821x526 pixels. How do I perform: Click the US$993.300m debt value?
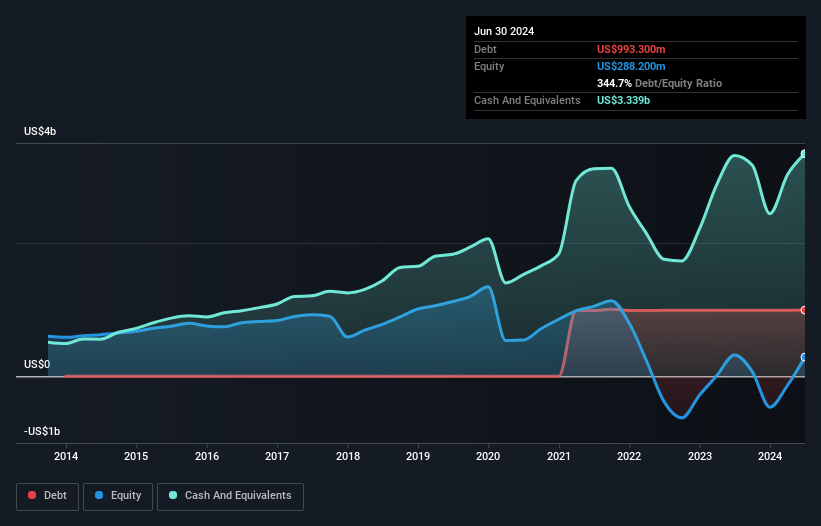click(631, 49)
